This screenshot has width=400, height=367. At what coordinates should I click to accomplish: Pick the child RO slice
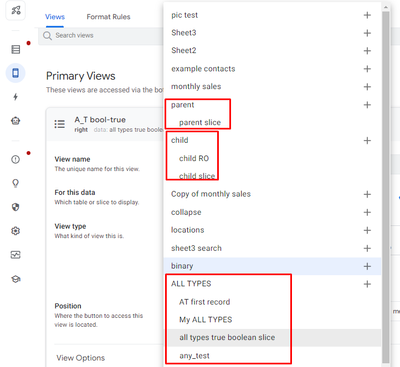pyautogui.click(x=194, y=158)
